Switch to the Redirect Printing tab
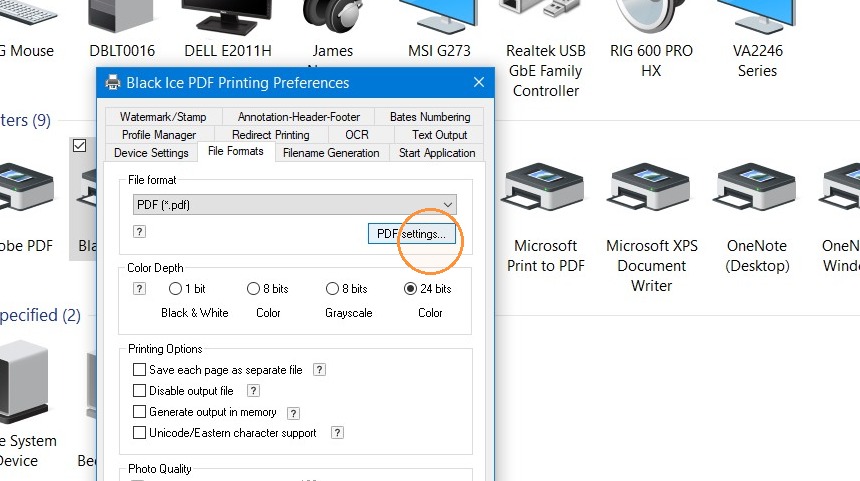This screenshot has height=481, width=860. coord(271,135)
